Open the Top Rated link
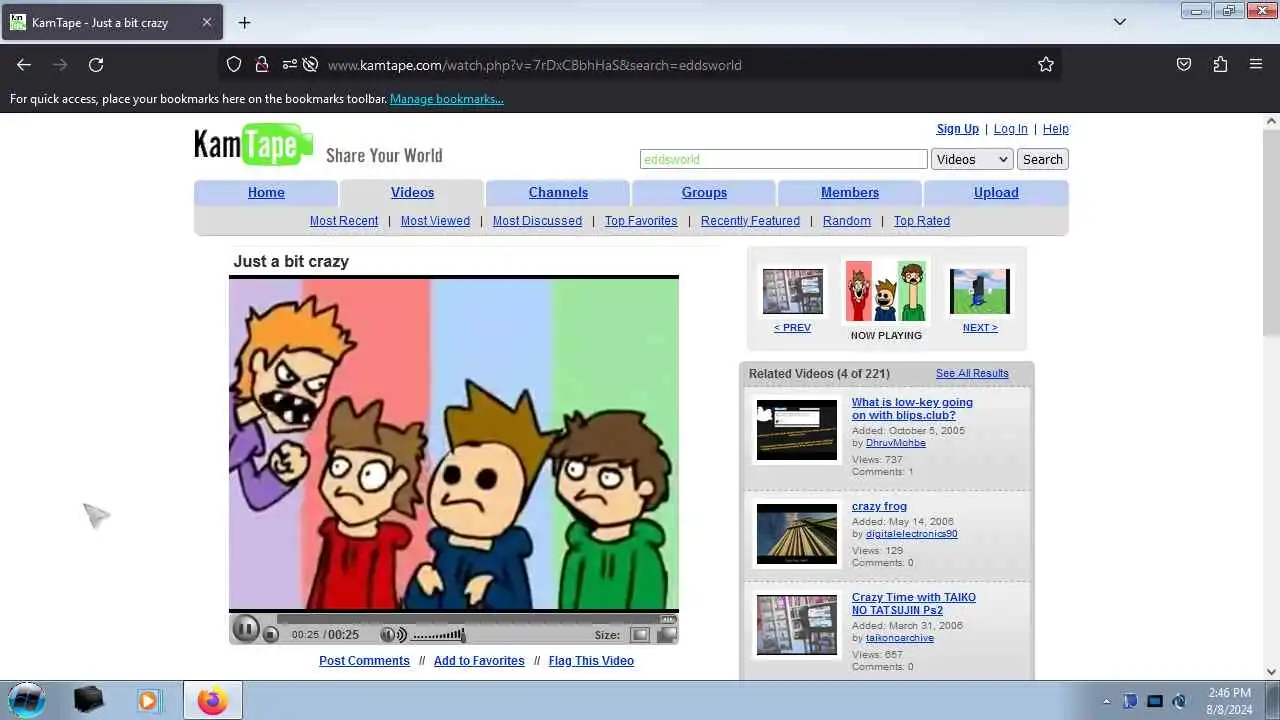1280x720 pixels. 922,221
